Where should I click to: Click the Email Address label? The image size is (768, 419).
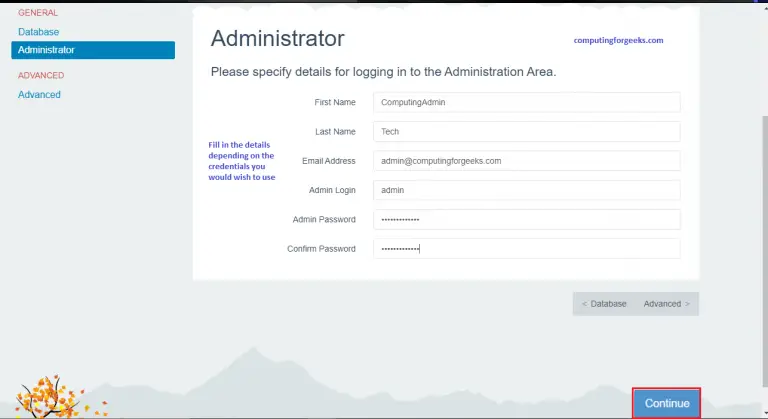(x=328, y=161)
